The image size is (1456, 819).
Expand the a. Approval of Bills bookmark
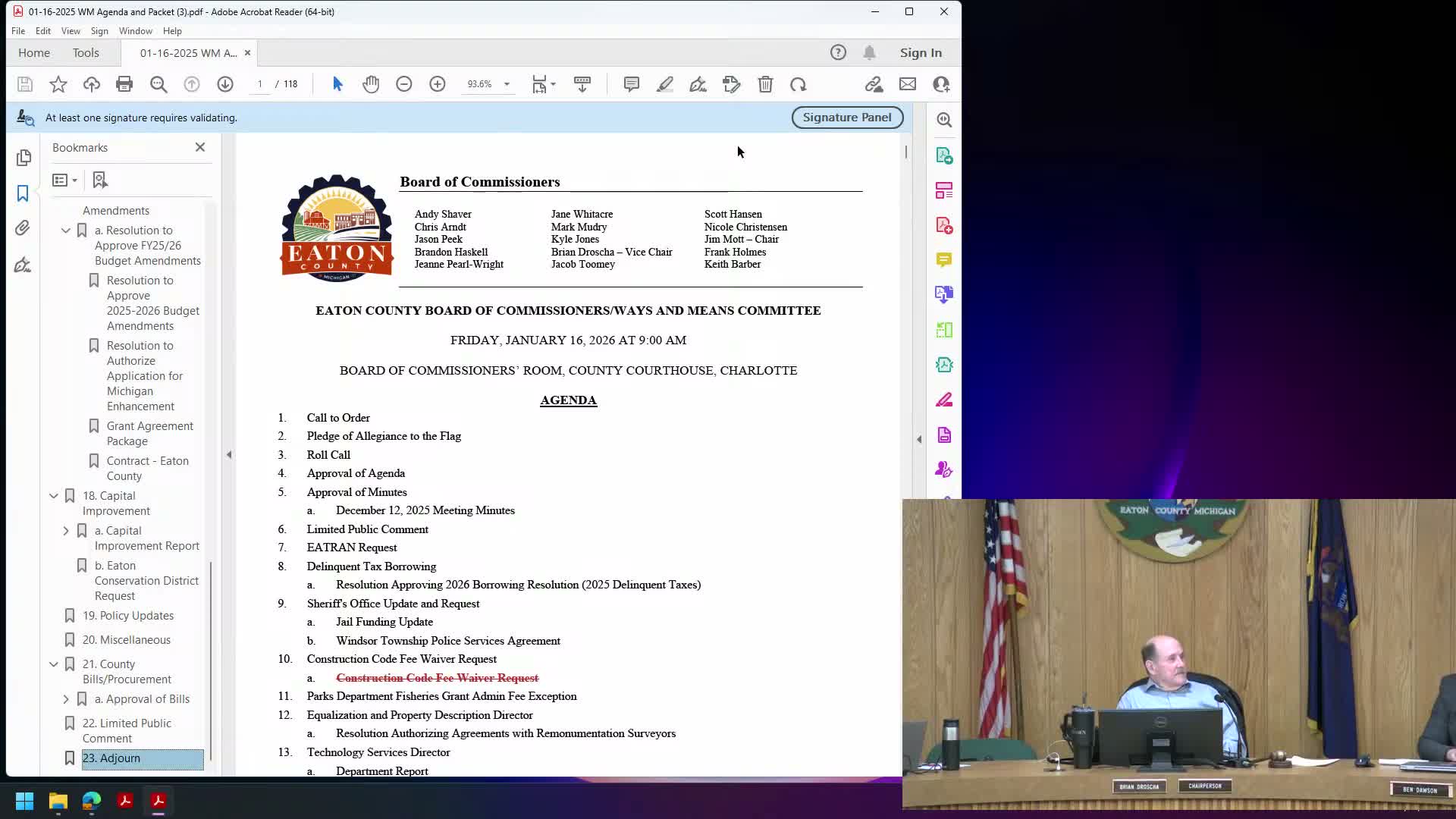66,699
